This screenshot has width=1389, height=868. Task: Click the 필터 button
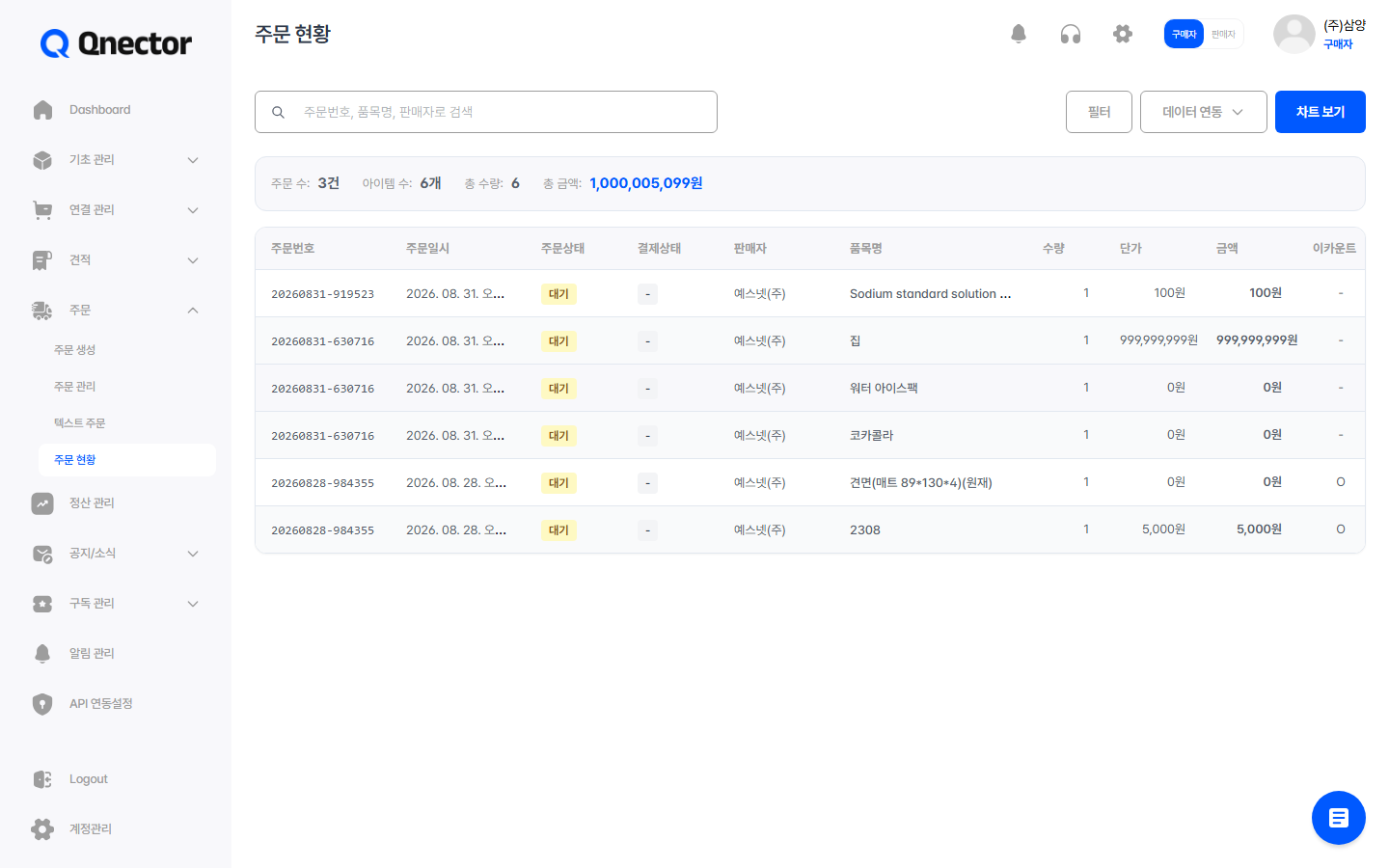[1099, 112]
